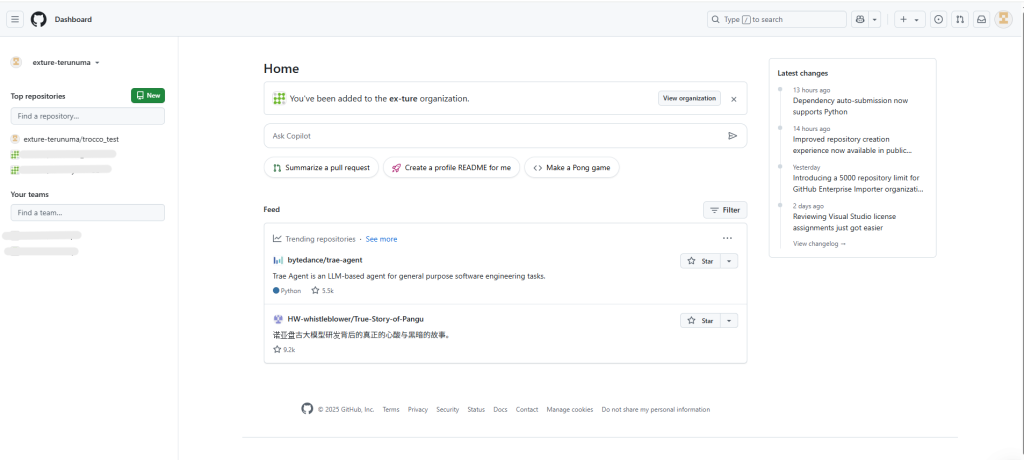Screen dimensions: 1024x460
Task: Open the bytedance/trae-agent repository
Action: click(x=325, y=260)
